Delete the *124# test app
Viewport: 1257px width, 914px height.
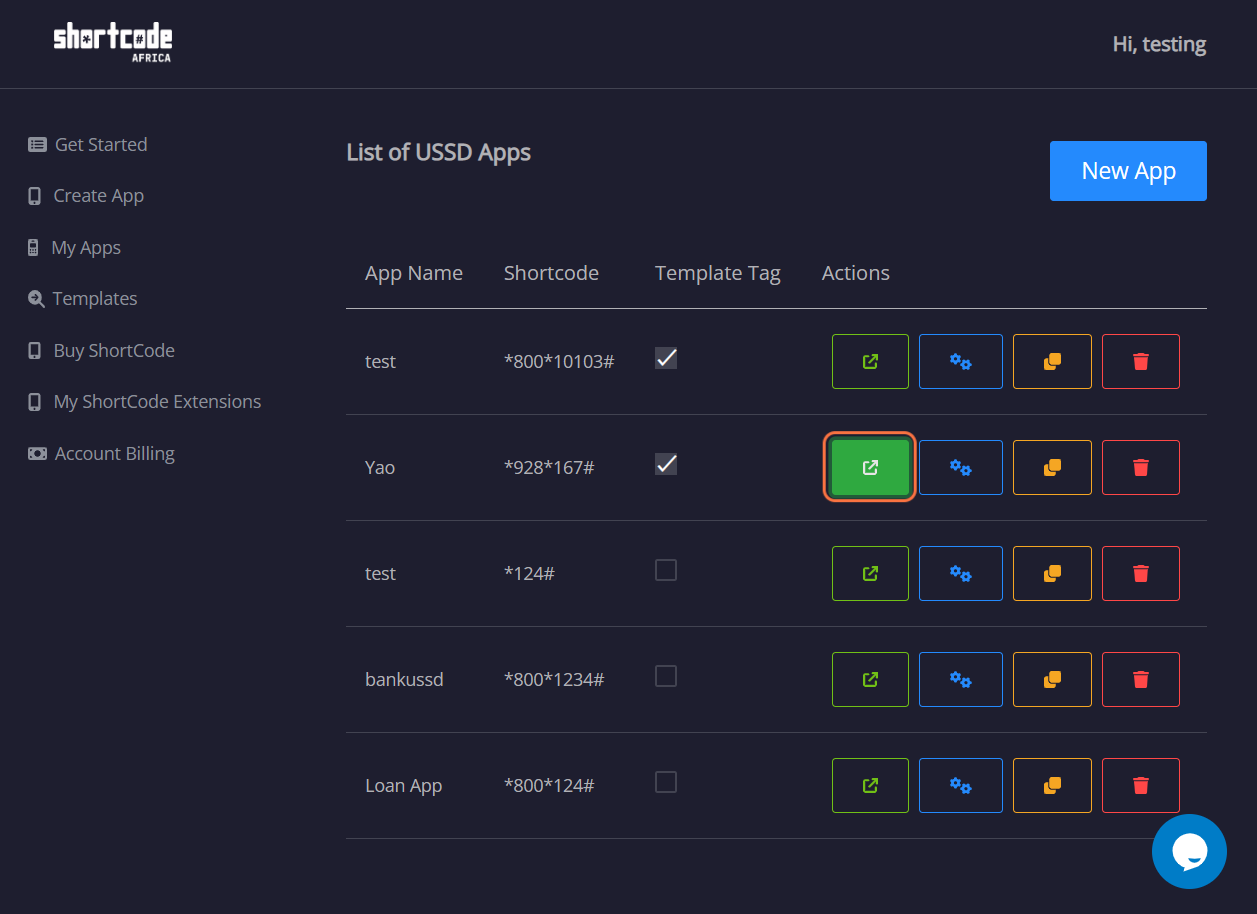pos(1141,573)
